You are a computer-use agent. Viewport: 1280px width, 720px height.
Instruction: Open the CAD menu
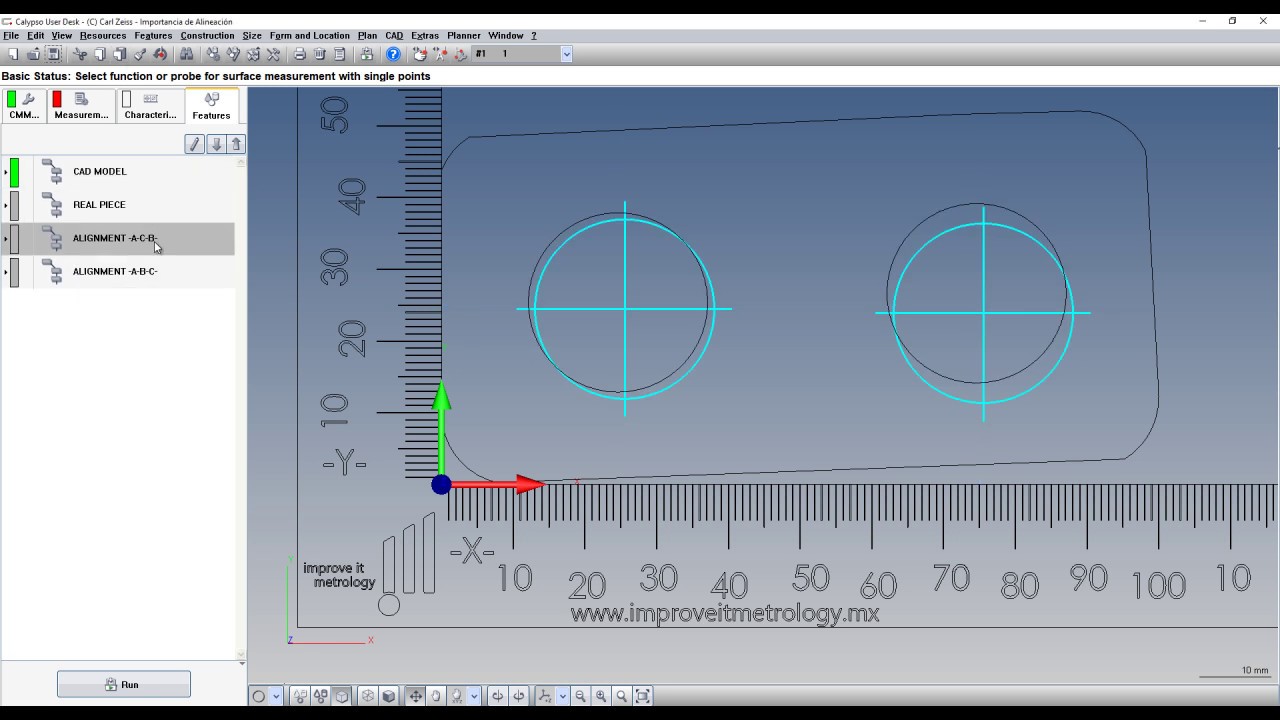click(394, 35)
